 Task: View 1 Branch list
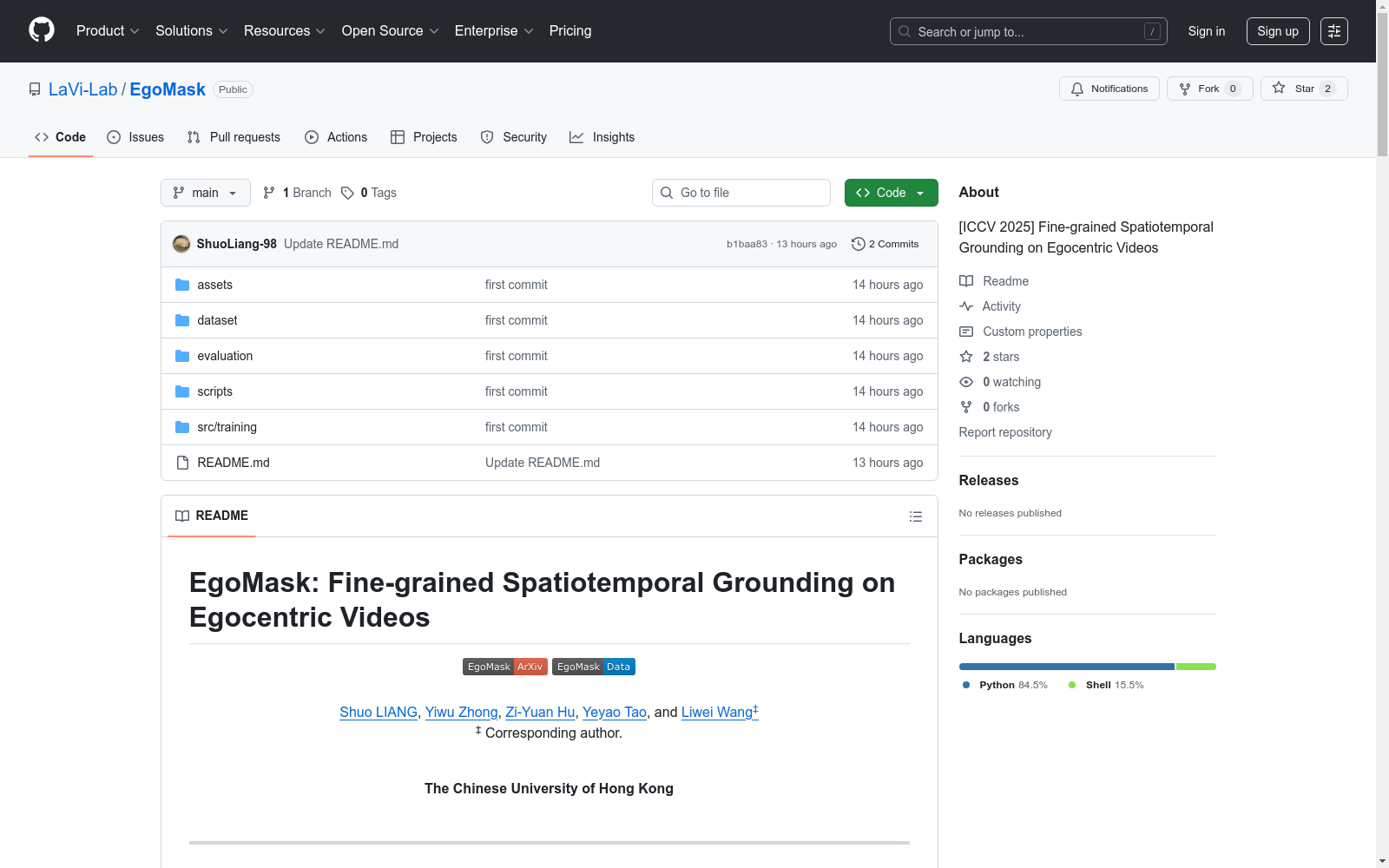tap(297, 193)
